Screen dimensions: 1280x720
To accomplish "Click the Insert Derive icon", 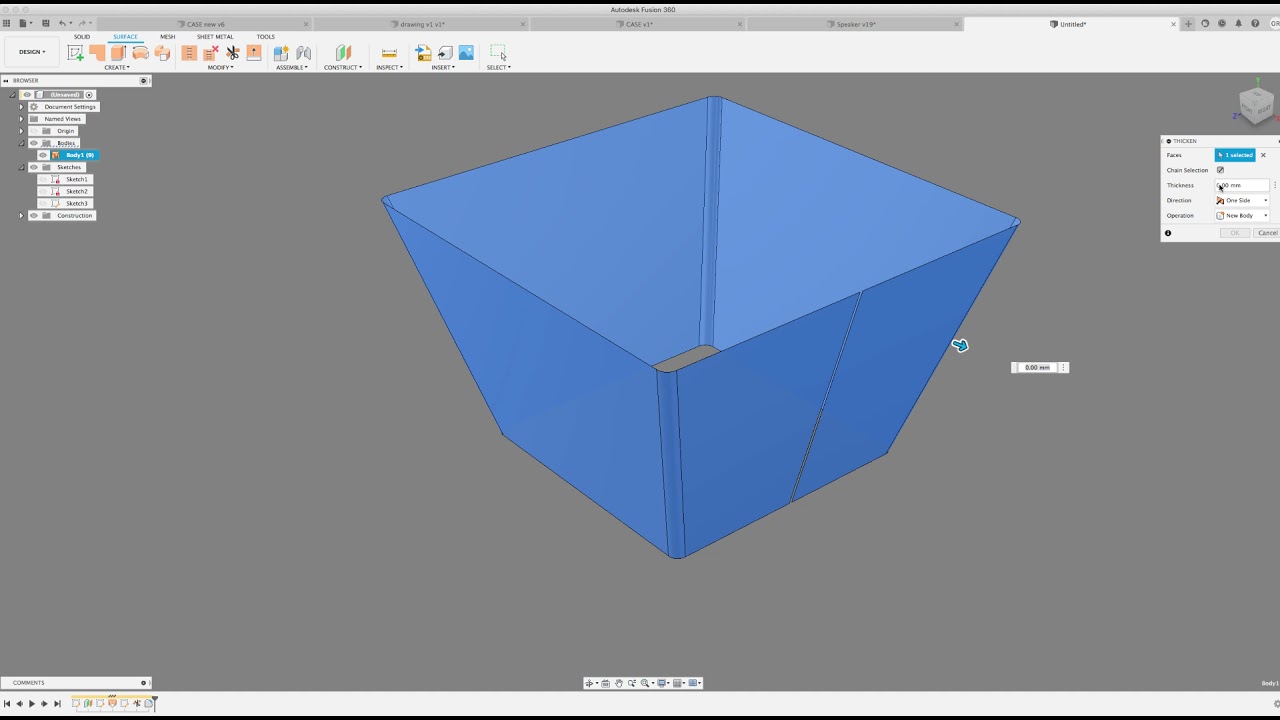I will tap(423, 53).
